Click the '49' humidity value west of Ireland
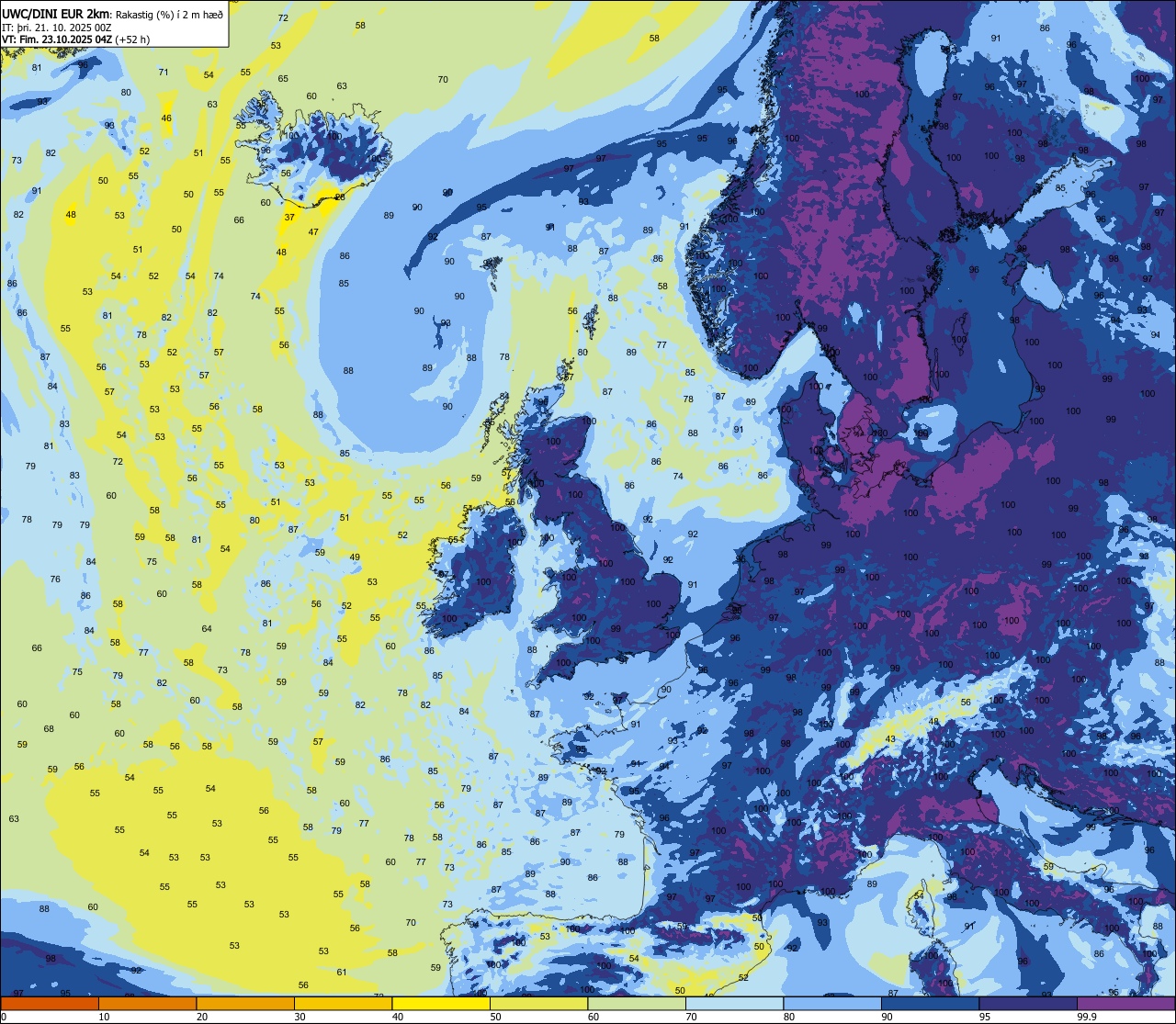This screenshot has height=1024, width=1176. click(355, 557)
